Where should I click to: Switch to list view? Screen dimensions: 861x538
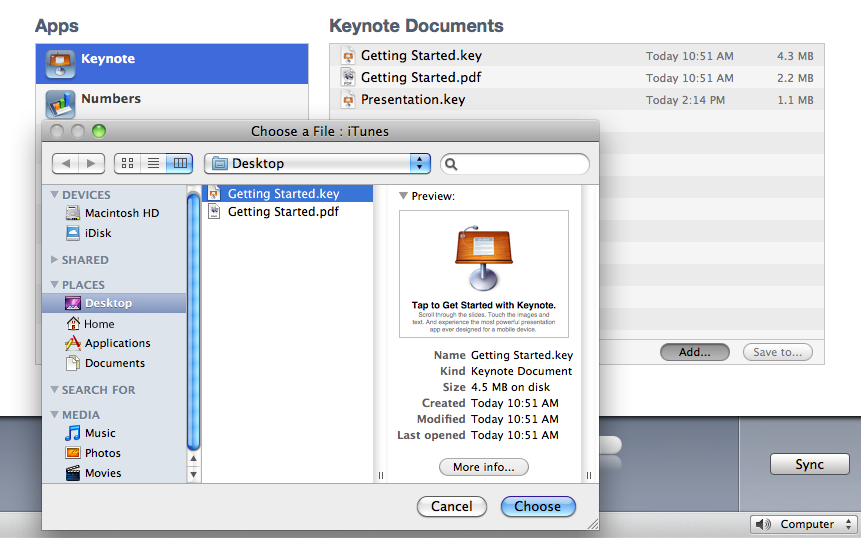click(154, 163)
